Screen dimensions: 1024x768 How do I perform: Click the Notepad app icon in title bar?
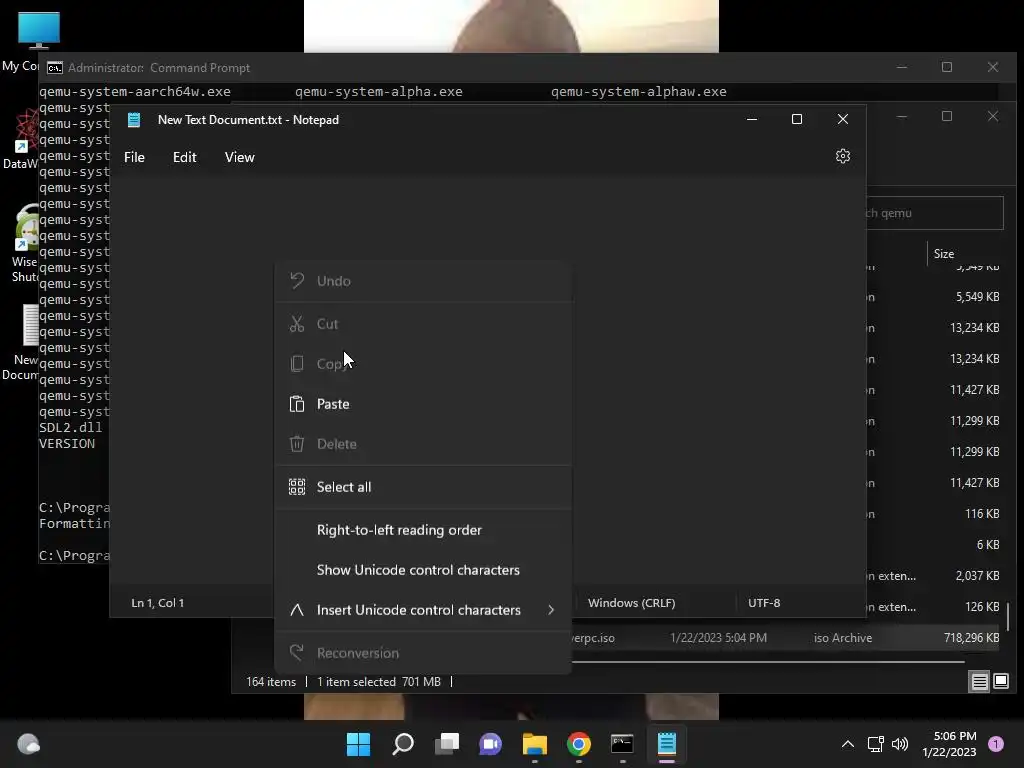(135, 120)
